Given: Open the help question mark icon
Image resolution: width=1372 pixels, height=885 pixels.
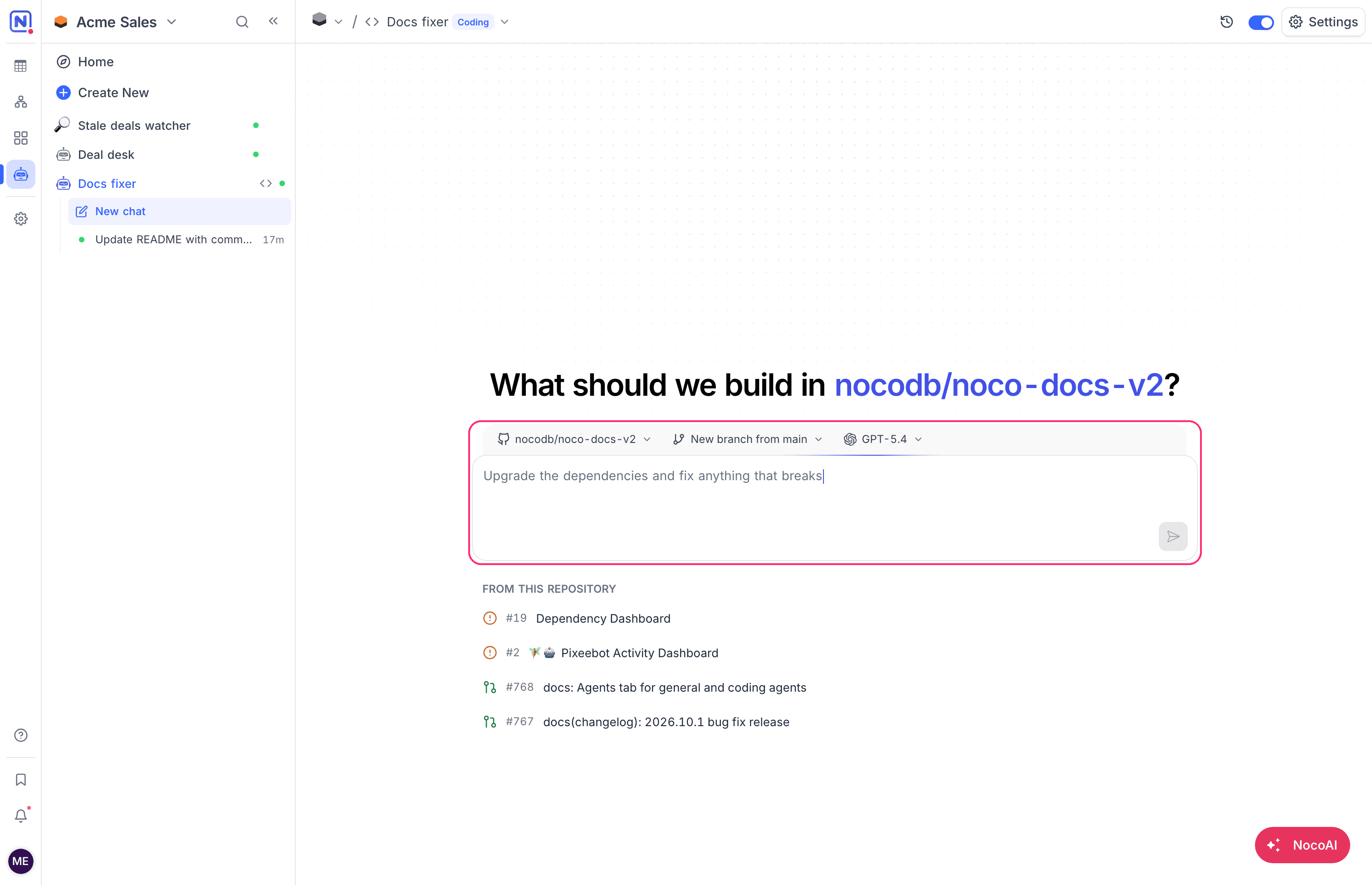Looking at the screenshot, I should click(x=21, y=735).
